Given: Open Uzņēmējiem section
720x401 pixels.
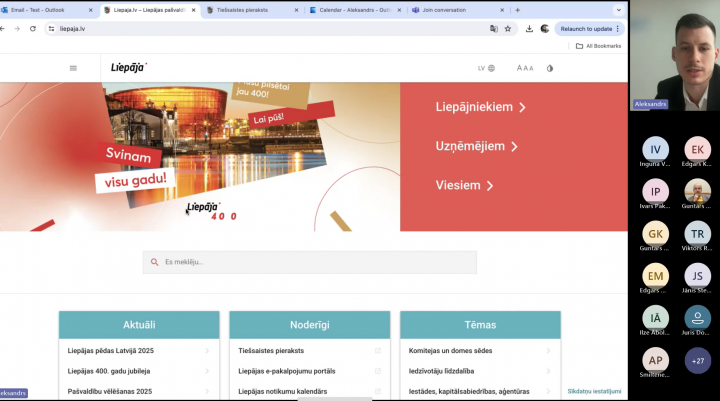Looking at the screenshot, I should [477, 146].
